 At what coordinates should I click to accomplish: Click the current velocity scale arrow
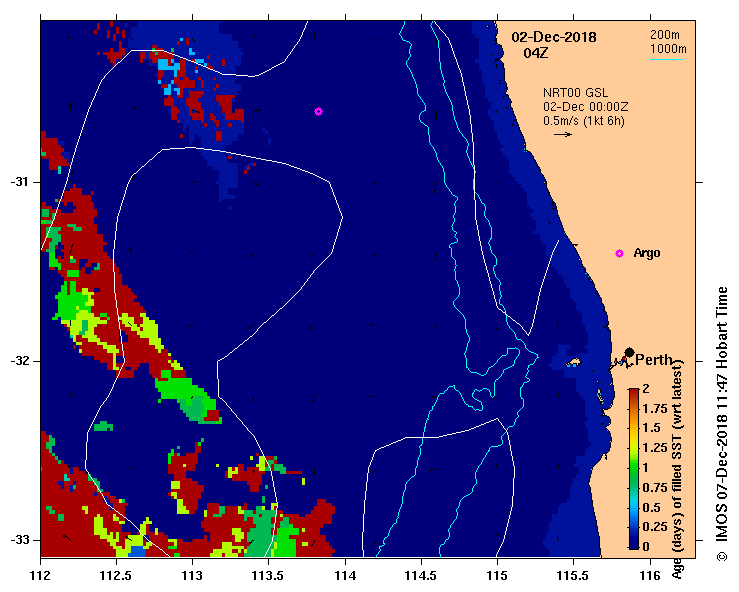563,134
